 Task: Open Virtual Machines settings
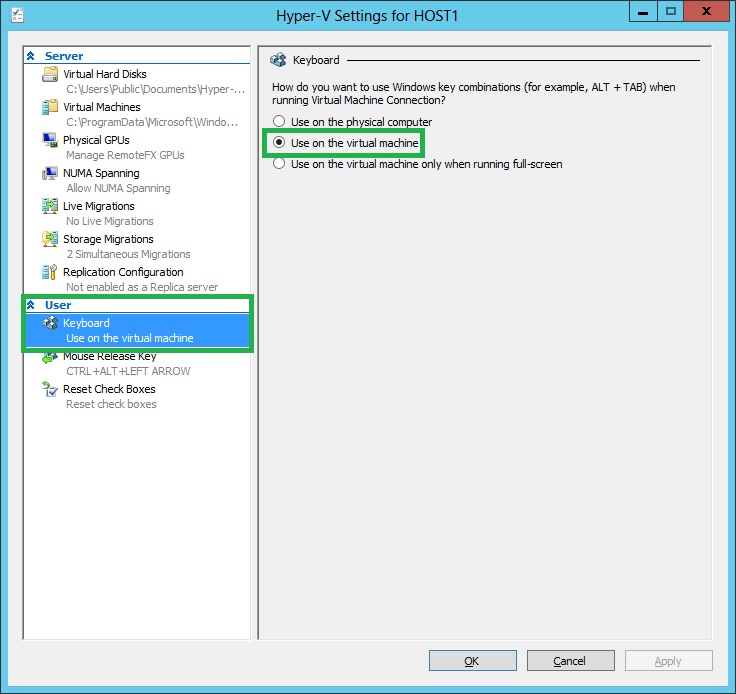[x=102, y=107]
